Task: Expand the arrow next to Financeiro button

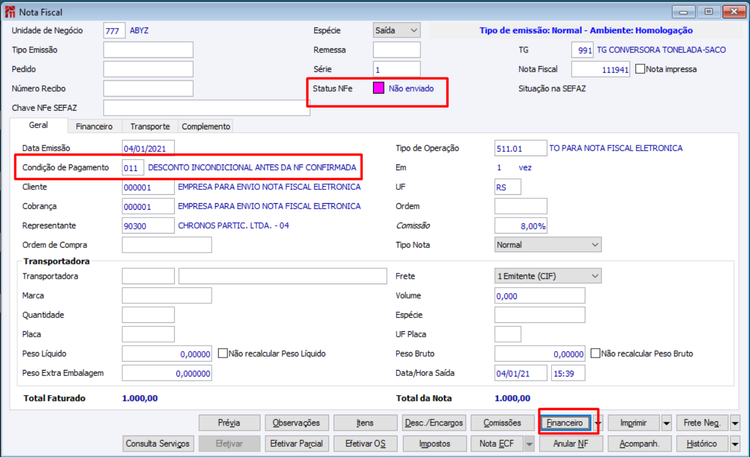Action: tap(598, 423)
